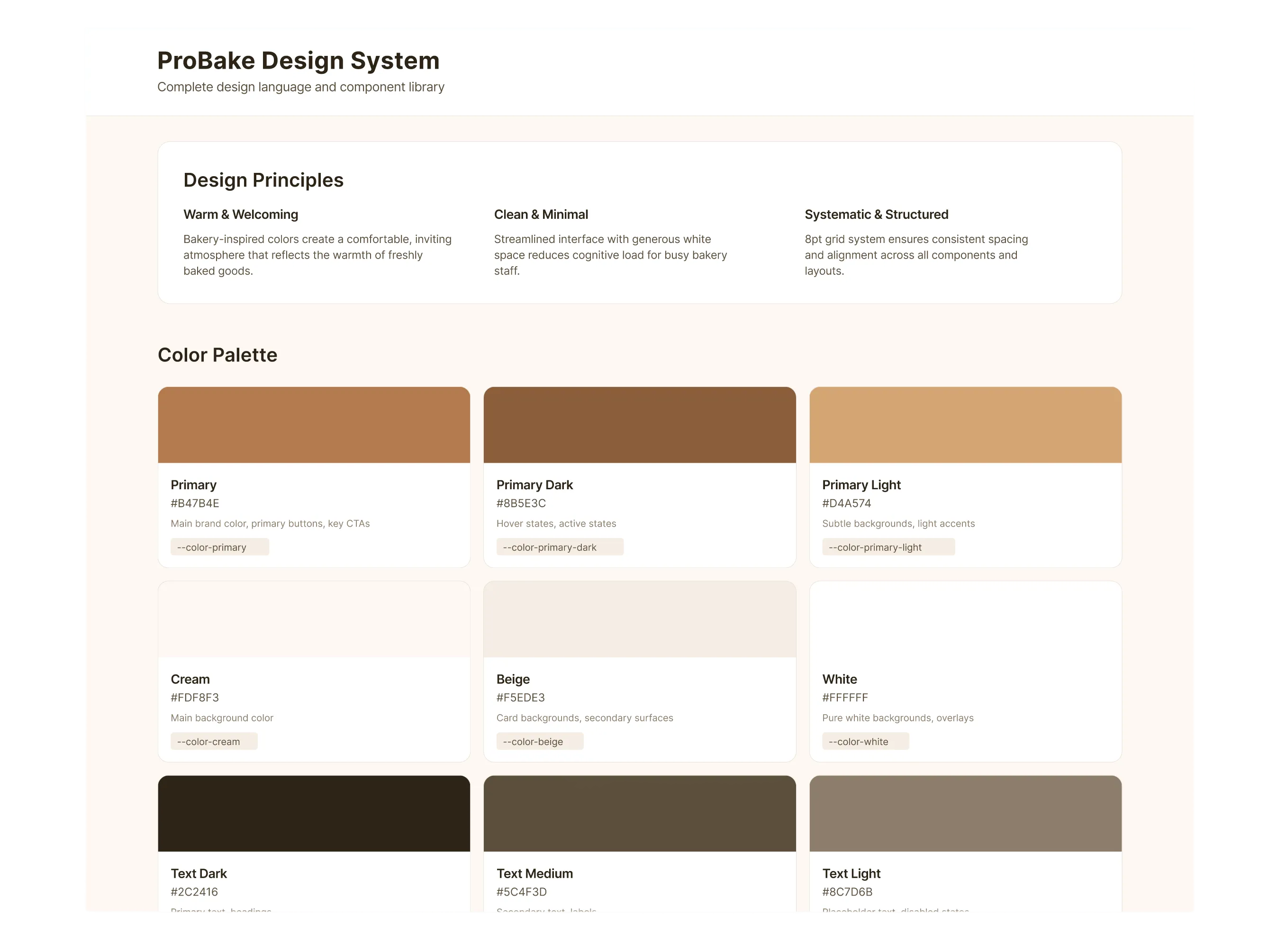Click the Primary Light color swatch
This screenshot has width=1286, height=952.
click(965, 425)
